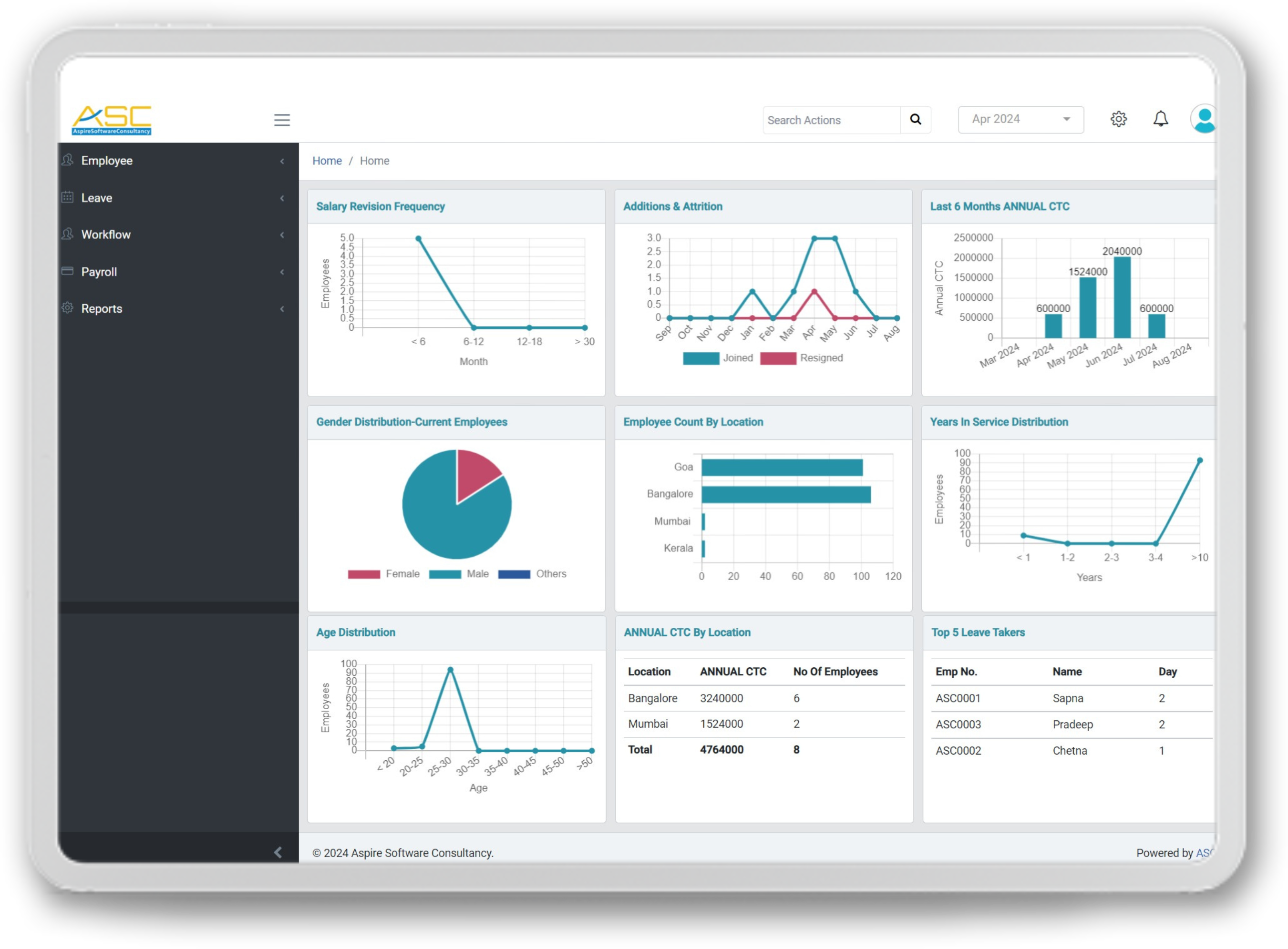Toggle the Female legend swatch
The image size is (1288, 949).
pyautogui.click(x=364, y=574)
